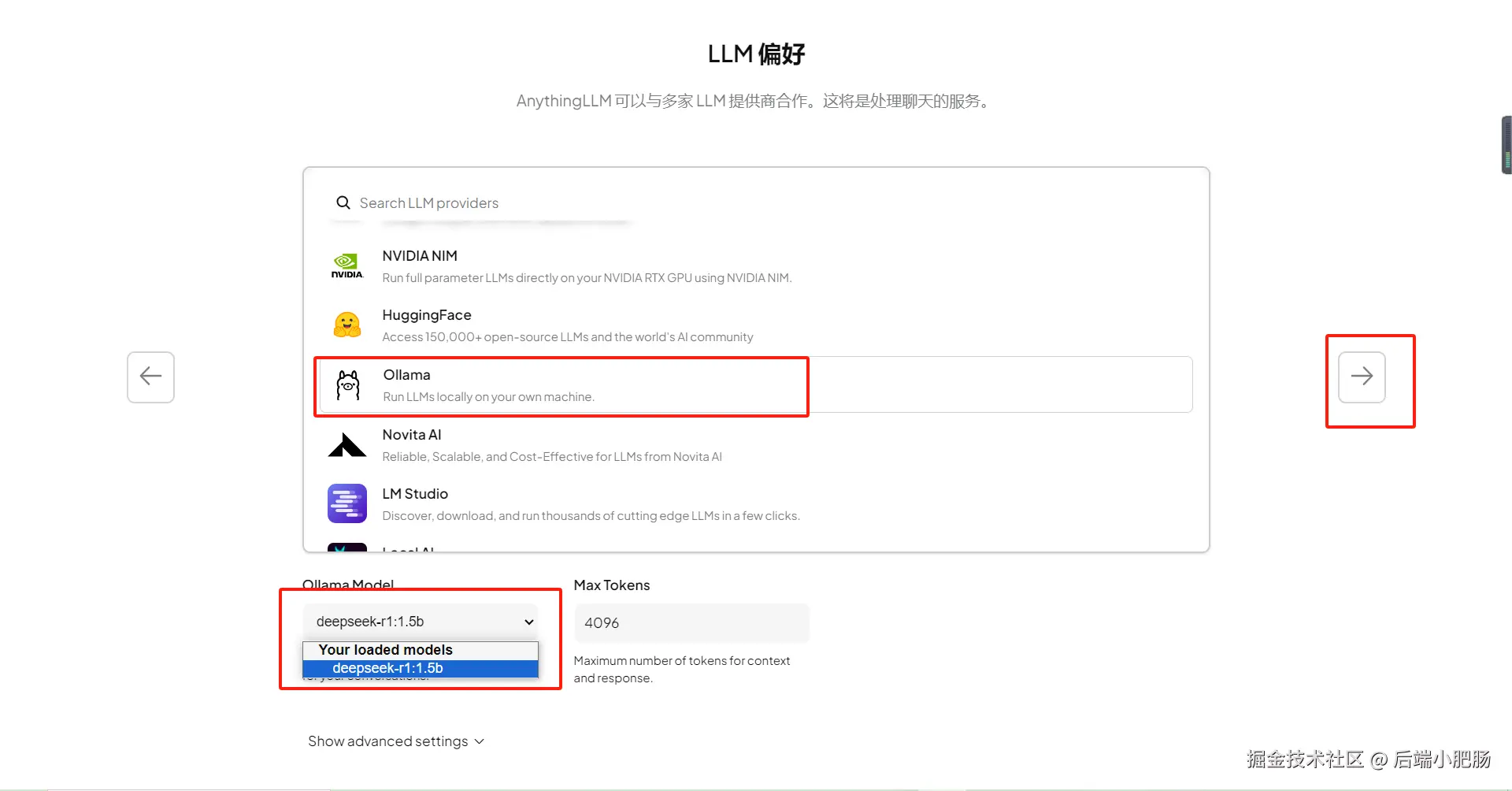This screenshot has width=1512, height=791.
Task: Select the Novita AI provider name
Action: (x=412, y=435)
